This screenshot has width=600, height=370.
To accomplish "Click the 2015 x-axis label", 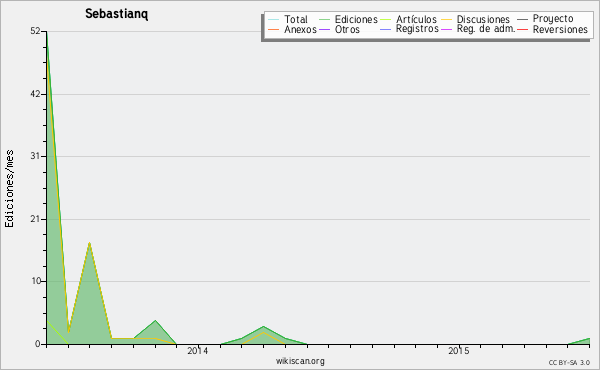I will [458, 350].
